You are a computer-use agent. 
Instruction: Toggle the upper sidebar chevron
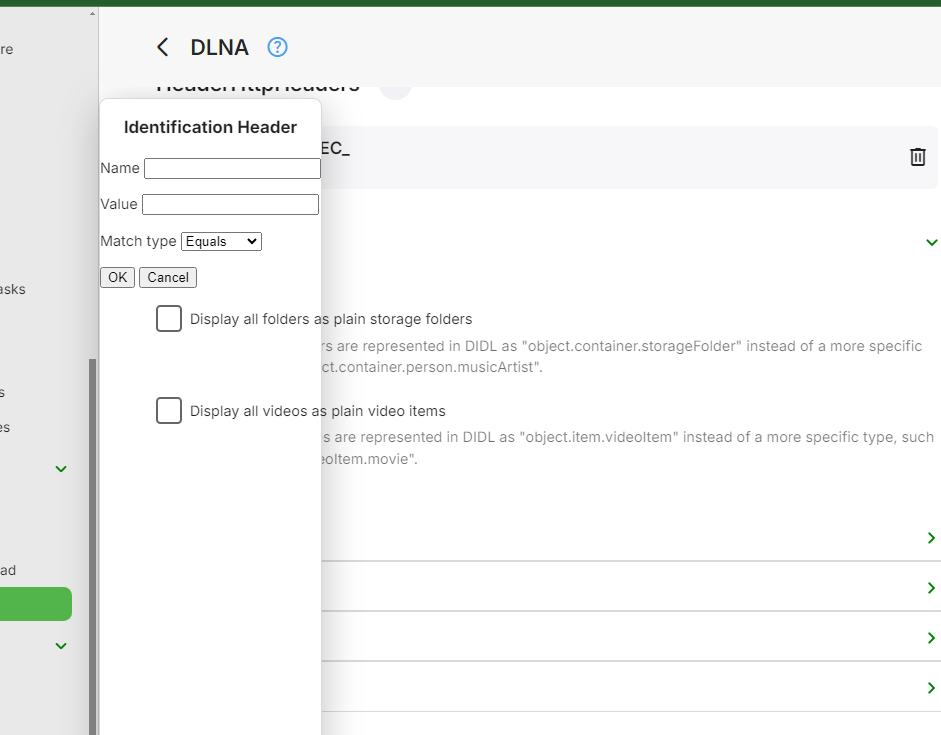61,468
